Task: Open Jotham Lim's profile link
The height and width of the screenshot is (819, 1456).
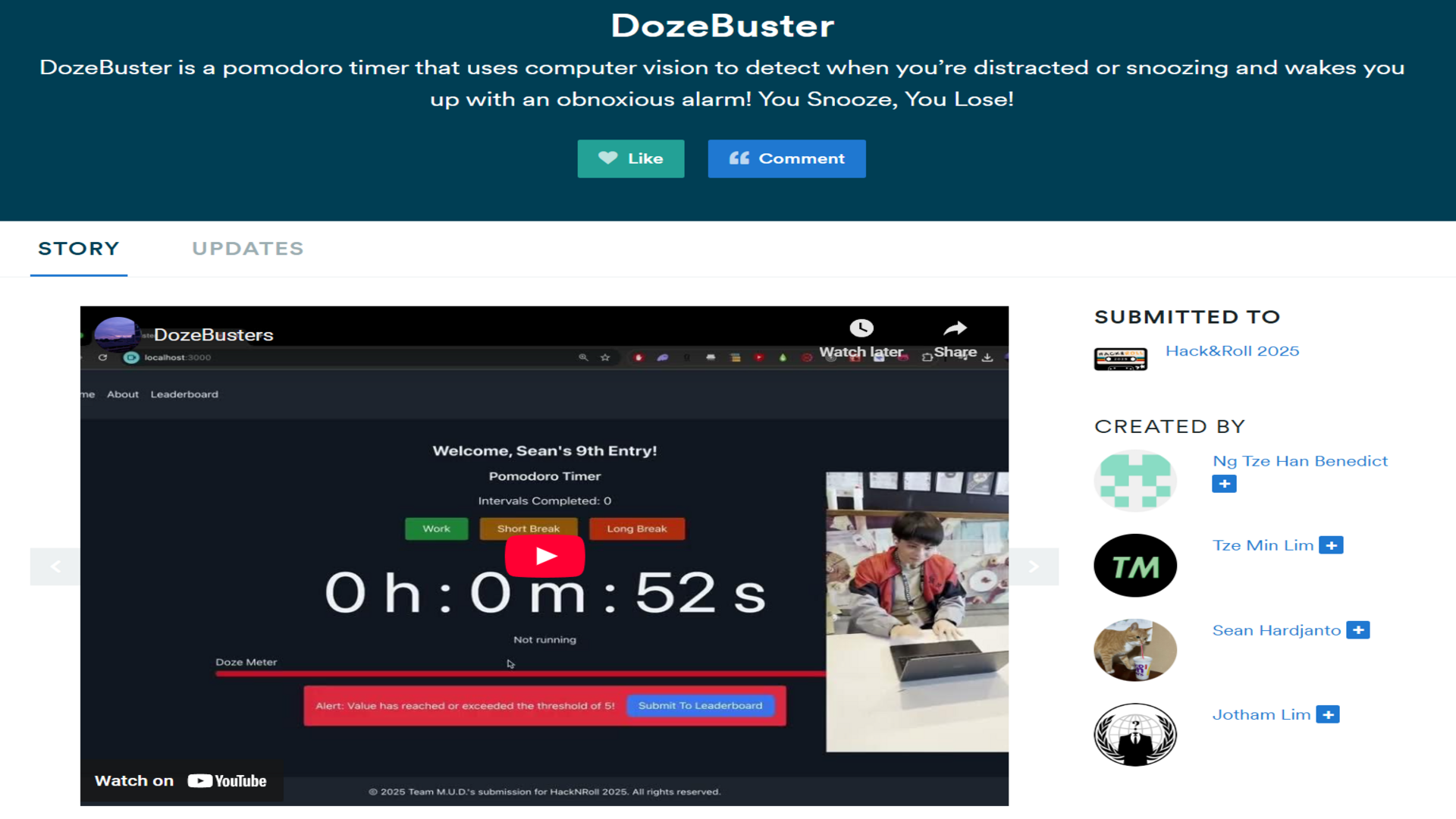Action: pos(1261,714)
